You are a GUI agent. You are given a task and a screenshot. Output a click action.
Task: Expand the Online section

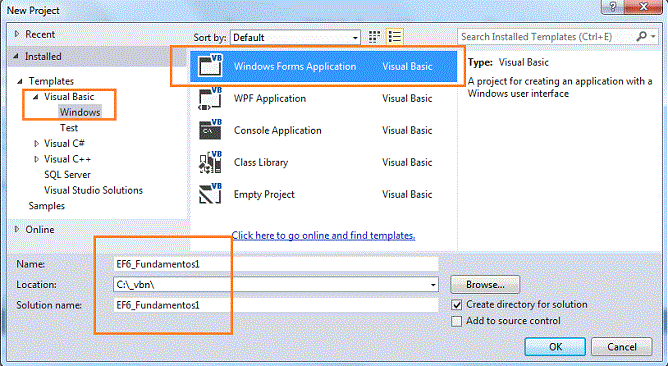pos(17,229)
